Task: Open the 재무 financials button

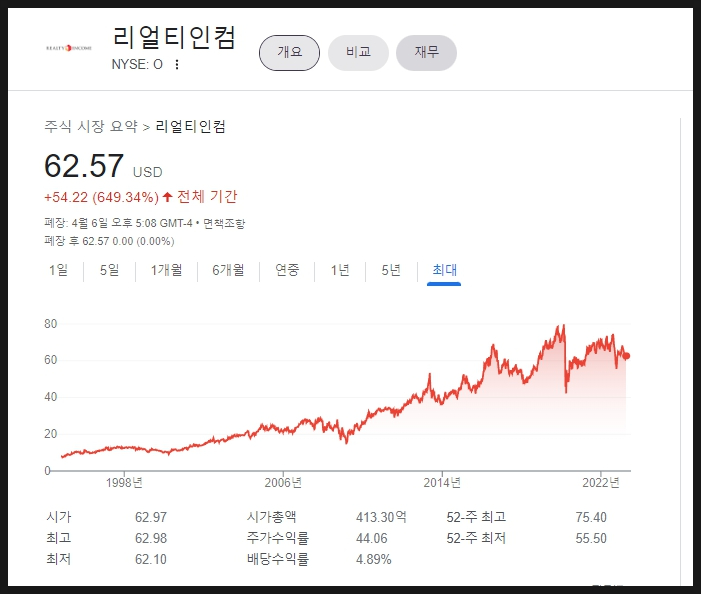Action: pos(427,53)
